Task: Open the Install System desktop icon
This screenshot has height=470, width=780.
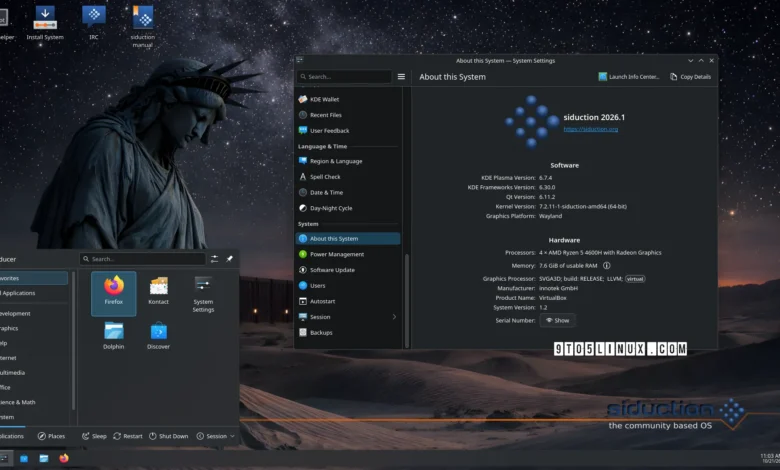Action: (x=45, y=22)
